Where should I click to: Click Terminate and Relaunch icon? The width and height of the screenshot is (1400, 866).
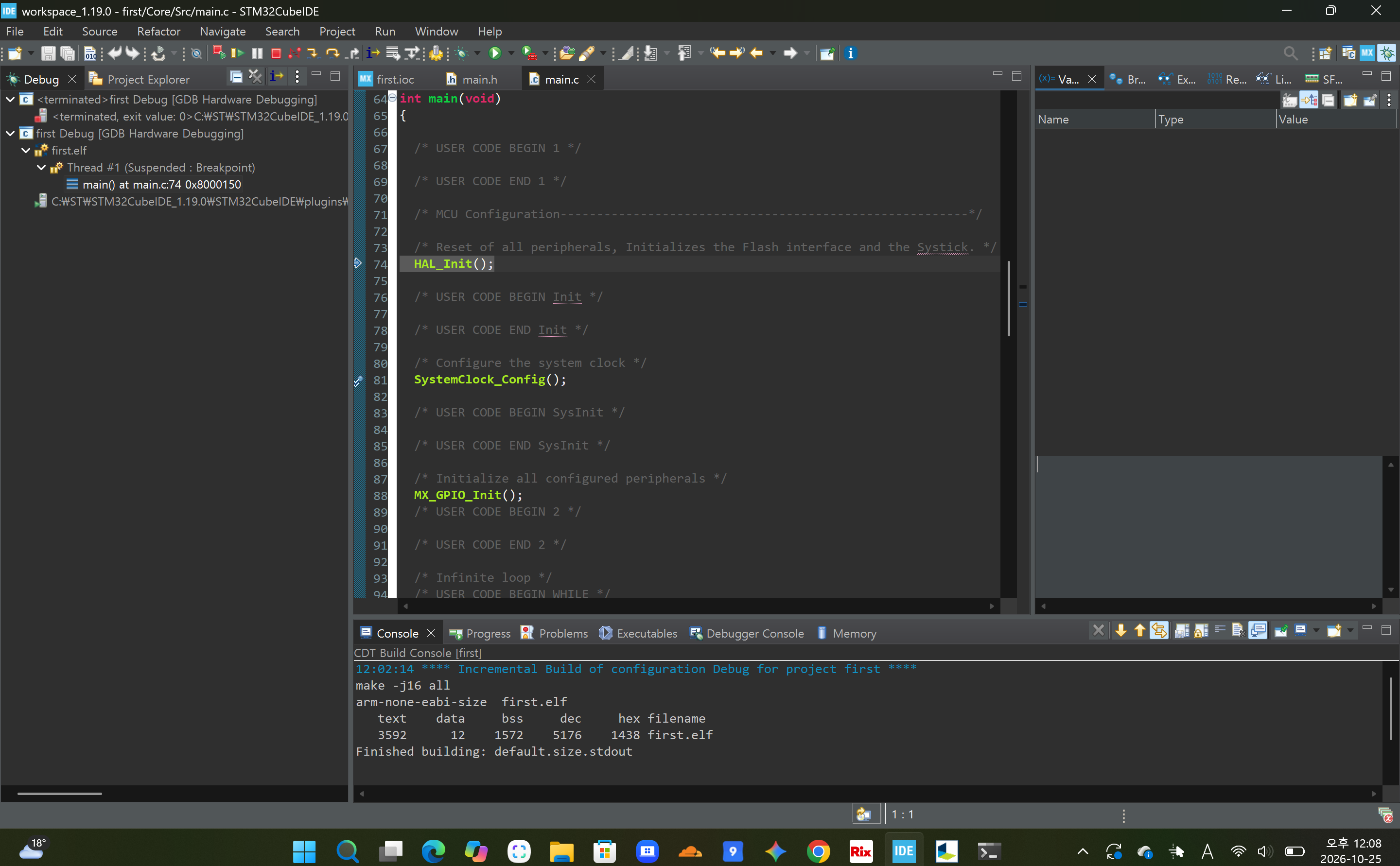pyautogui.click(x=219, y=53)
